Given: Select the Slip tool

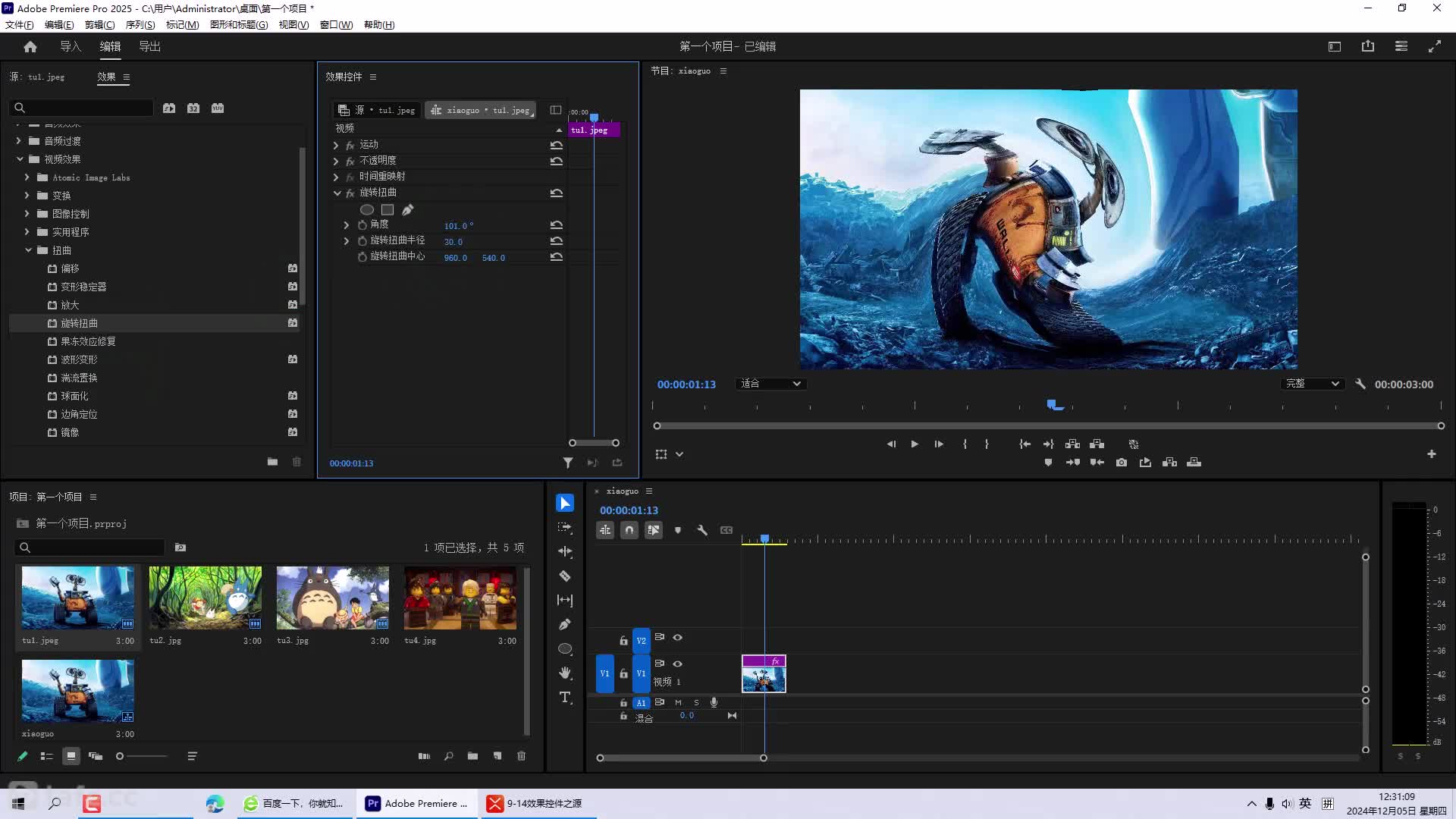Looking at the screenshot, I should point(565,600).
